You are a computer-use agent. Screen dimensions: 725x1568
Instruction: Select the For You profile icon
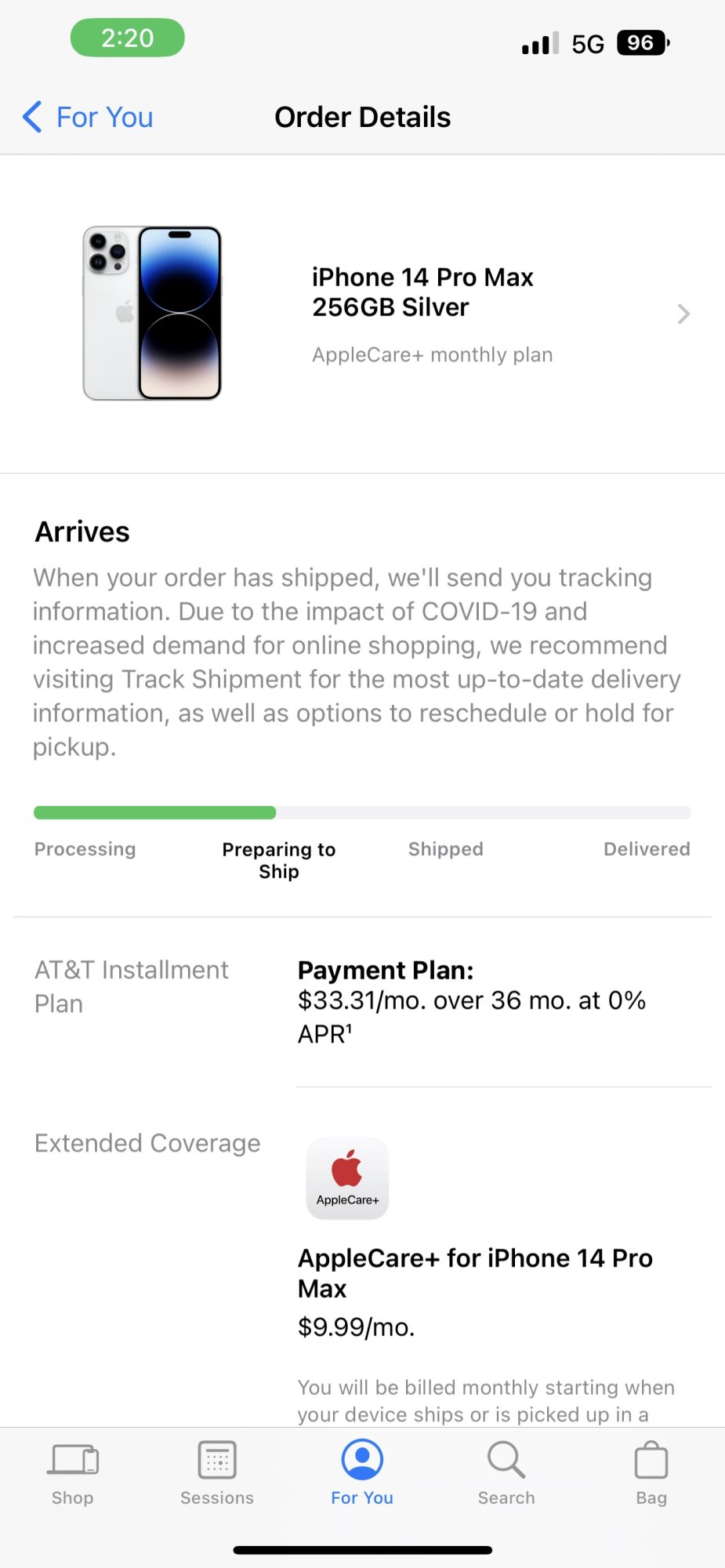tap(362, 1459)
